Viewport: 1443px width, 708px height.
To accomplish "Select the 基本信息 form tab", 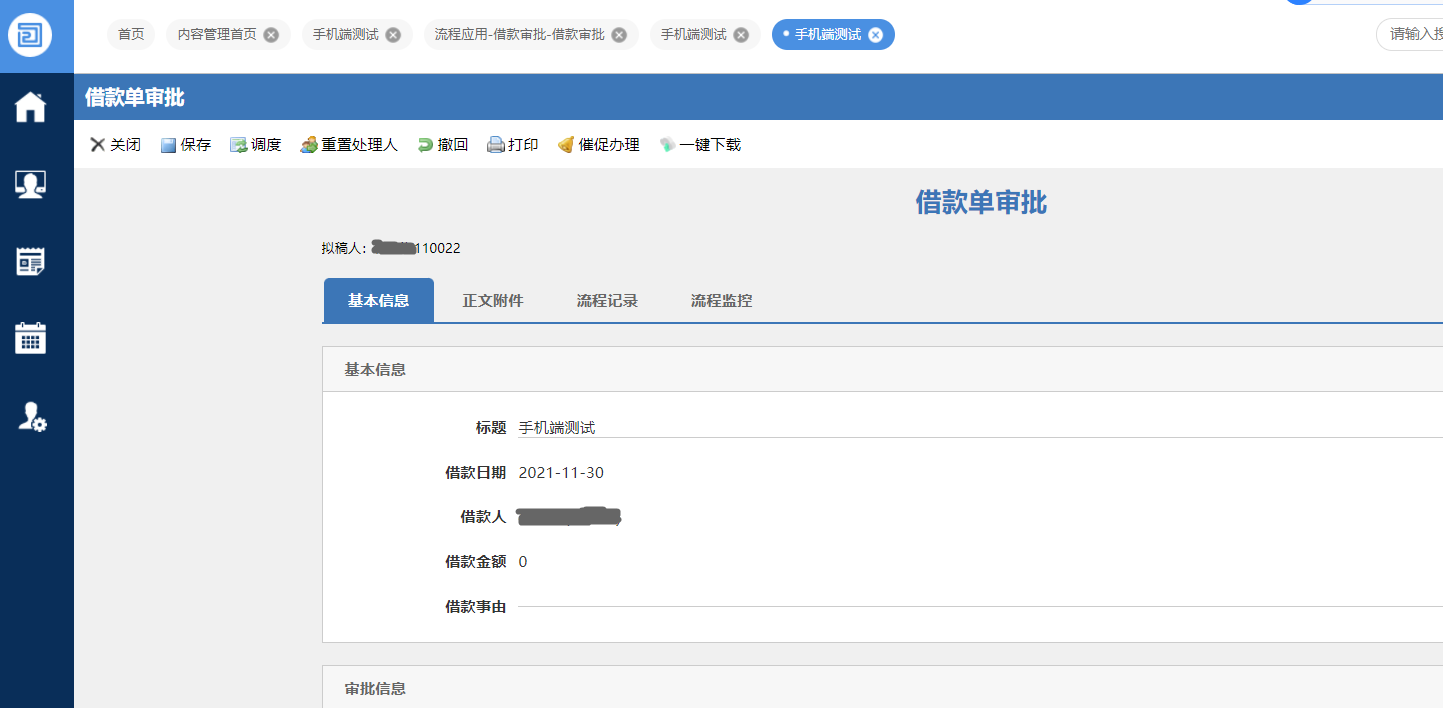I will (378, 300).
